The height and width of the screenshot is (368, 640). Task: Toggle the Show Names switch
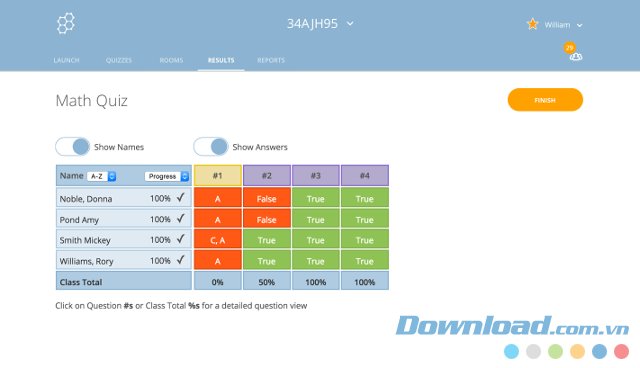(x=73, y=146)
